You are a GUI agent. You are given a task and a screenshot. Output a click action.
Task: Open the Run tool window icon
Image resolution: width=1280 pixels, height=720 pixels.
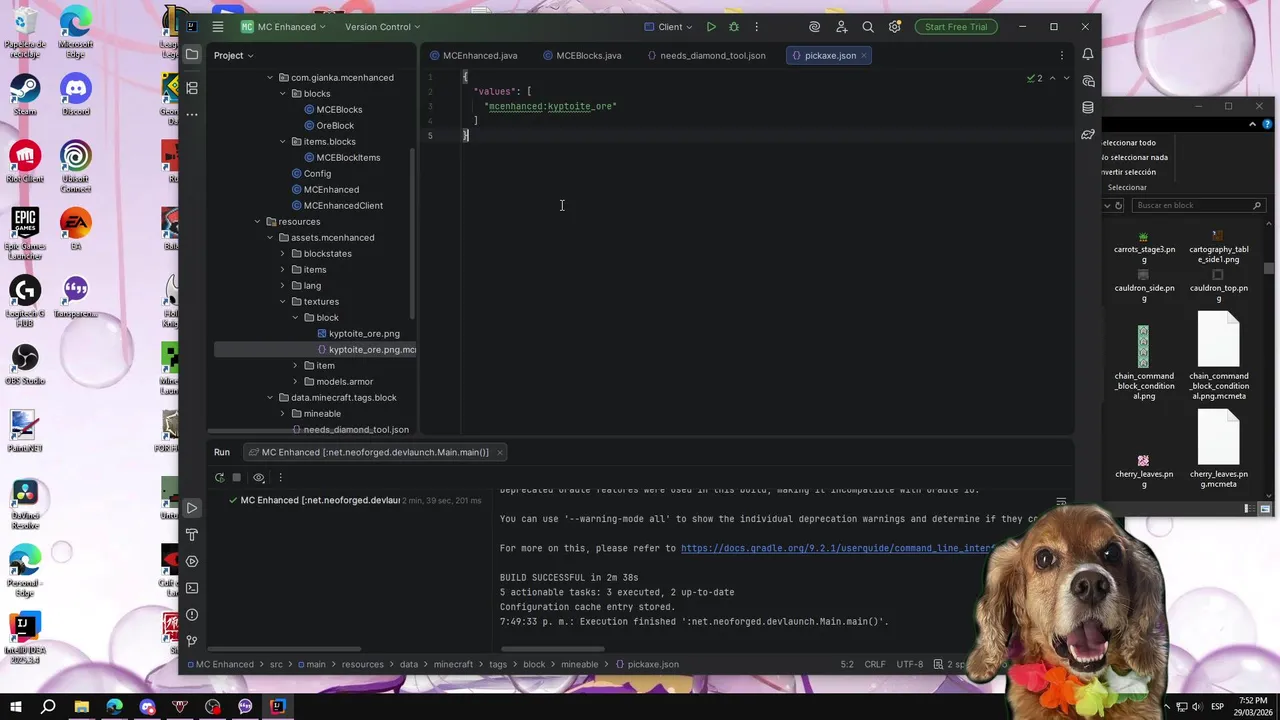(192, 508)
